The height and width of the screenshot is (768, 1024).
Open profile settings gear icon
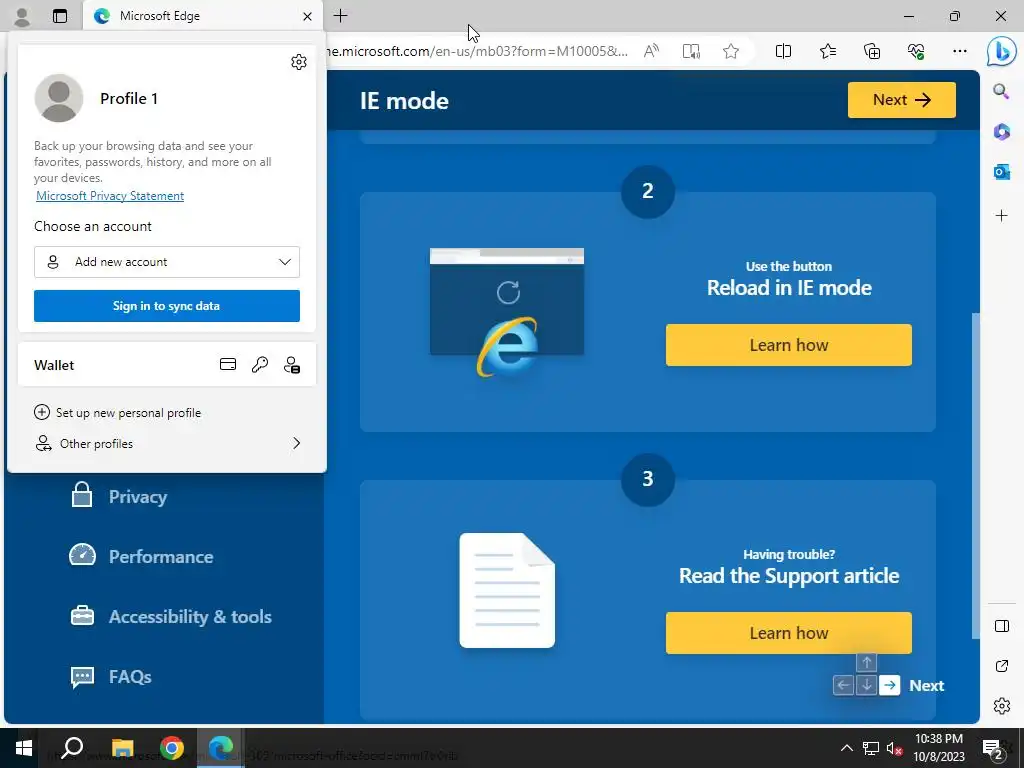coord(298,62)
